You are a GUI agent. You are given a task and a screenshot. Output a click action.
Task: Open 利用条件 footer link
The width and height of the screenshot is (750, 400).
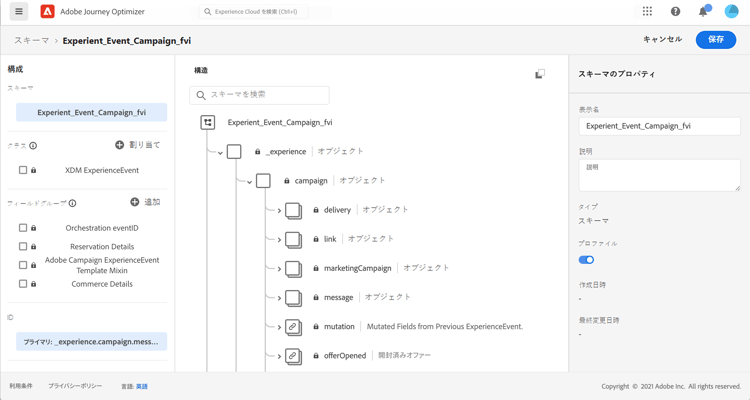(21, 386)
